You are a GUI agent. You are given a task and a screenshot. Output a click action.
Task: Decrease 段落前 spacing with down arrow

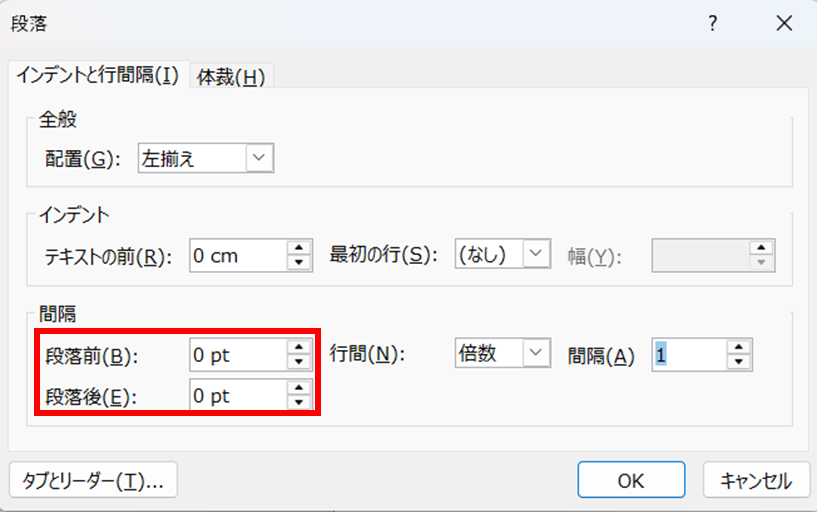pyautogui.click(x=299, y=361)
